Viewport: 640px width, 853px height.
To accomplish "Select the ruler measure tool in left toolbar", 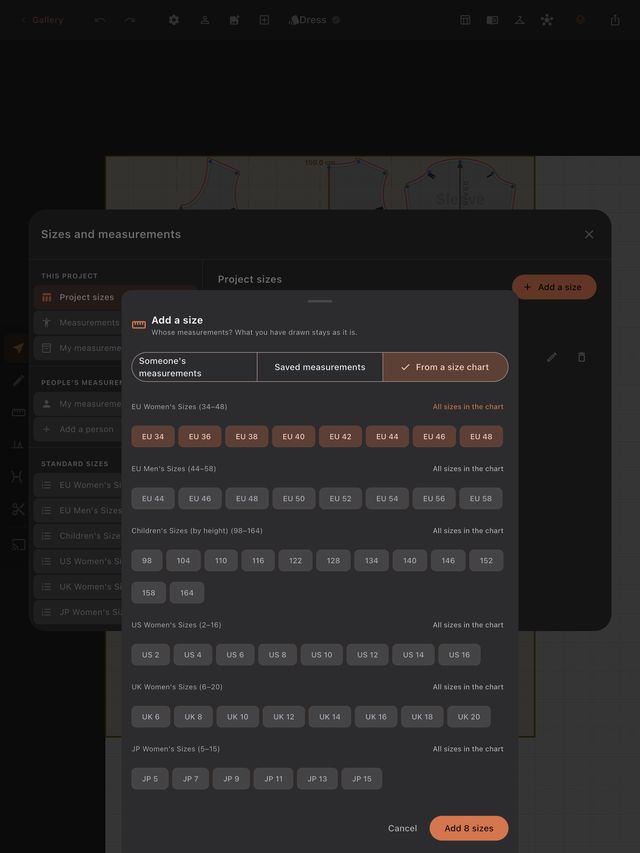I will pyautogui.click(x=18, y=412).
